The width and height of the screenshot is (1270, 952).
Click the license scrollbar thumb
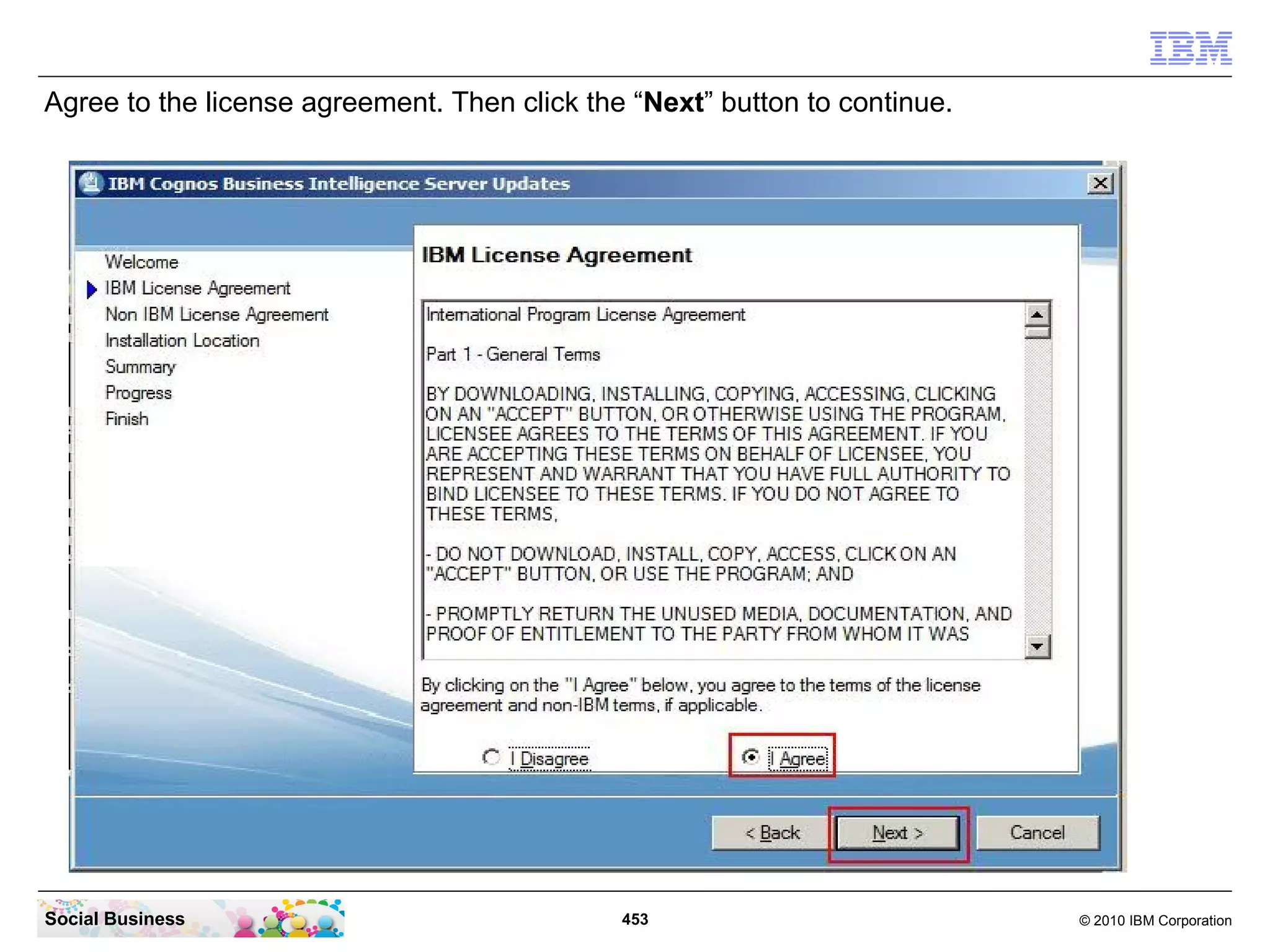1037,333
